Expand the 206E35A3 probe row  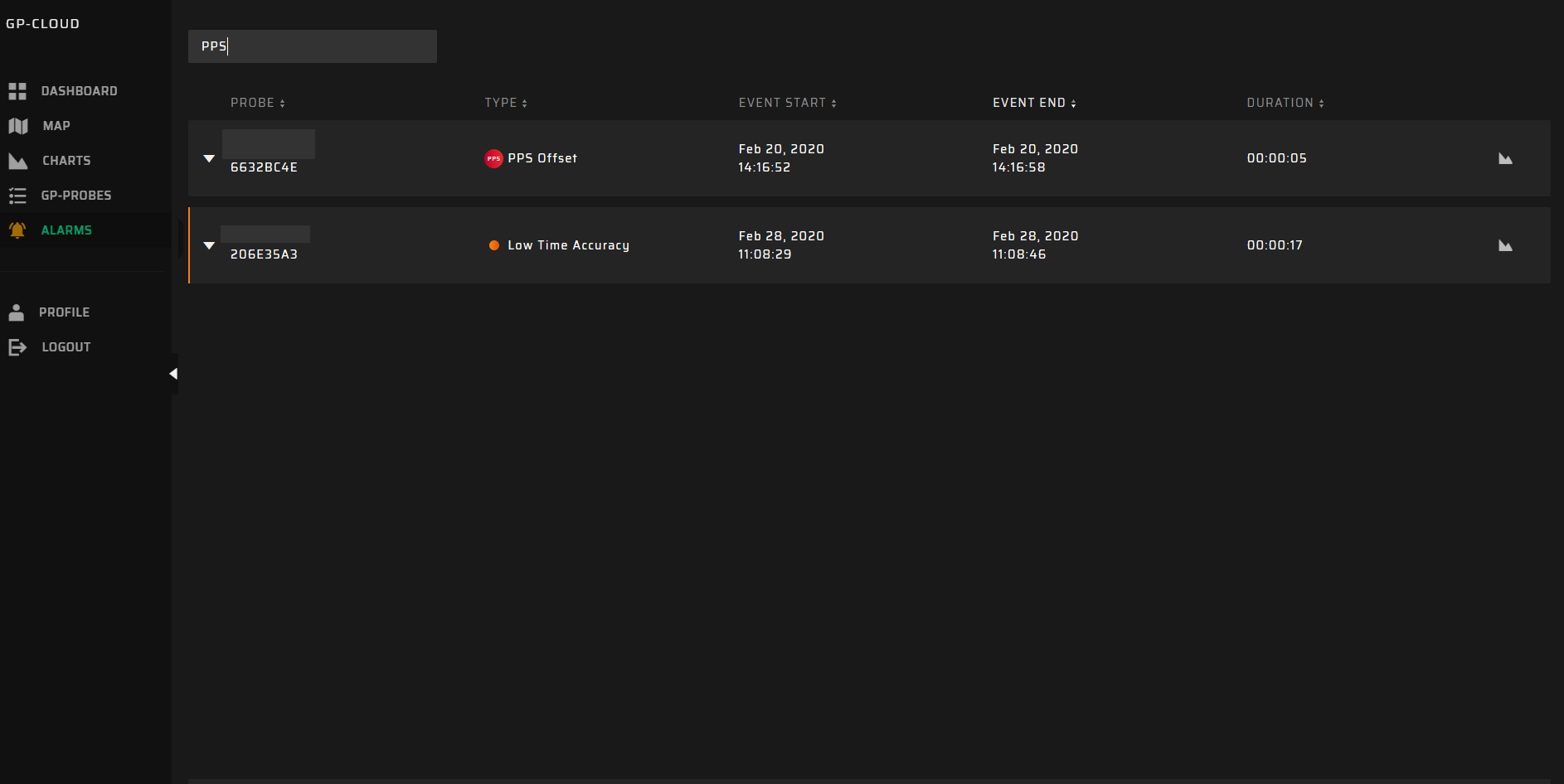(209, 245)
